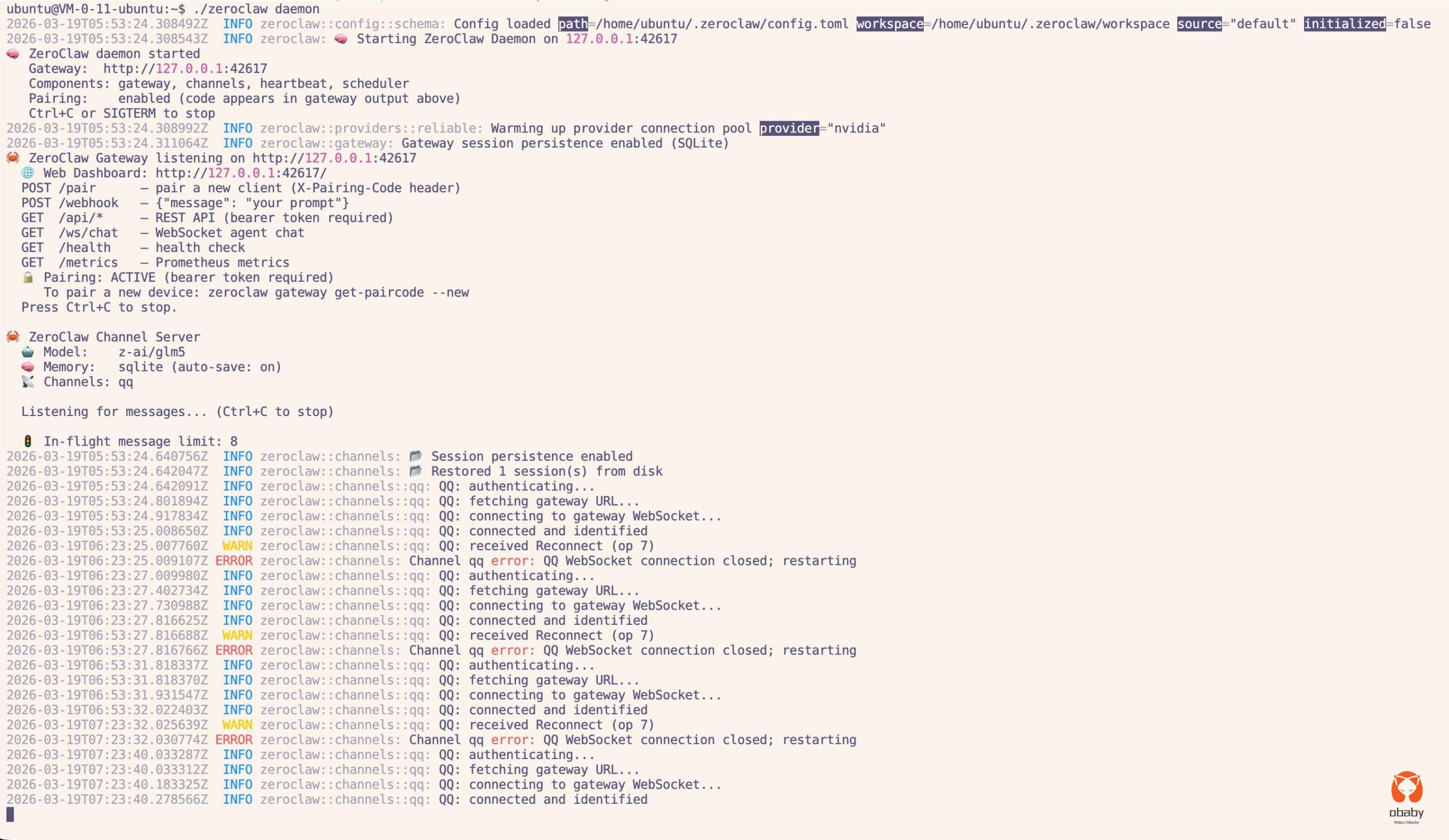This screenshot has height=840, width=1449.
Task: Click the crab icon beside Gateway listening
Action: coord(12,158)
